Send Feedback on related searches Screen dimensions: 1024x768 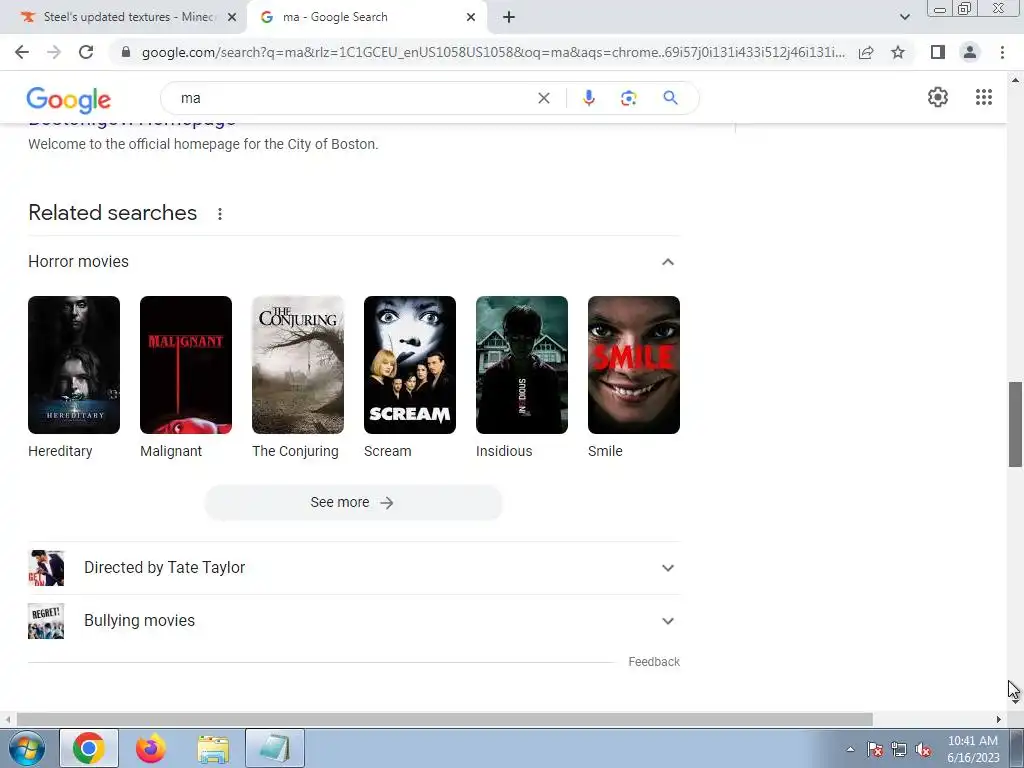(x=654, y=662)
